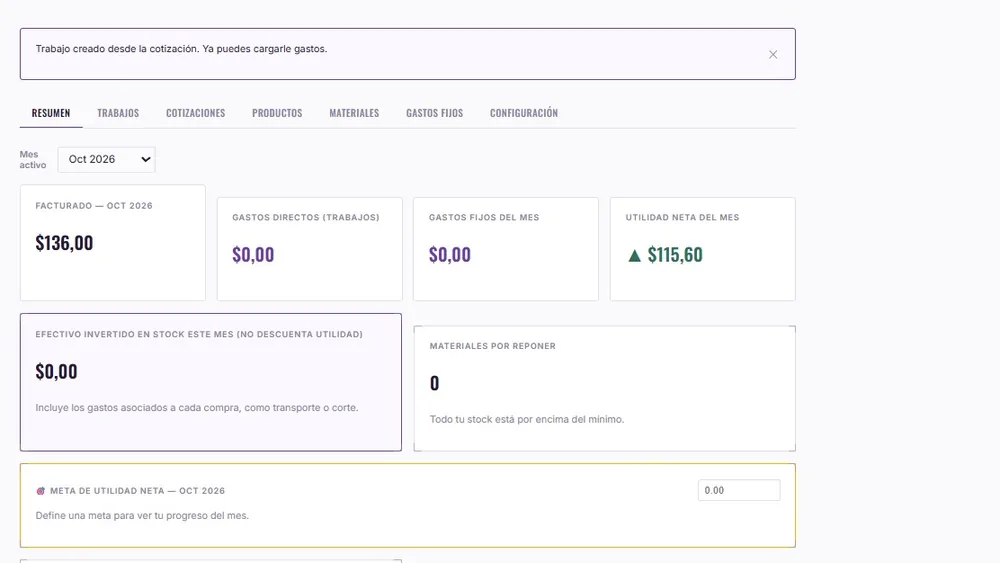Switch to the Trabajos tab
The image size is (1000, 563).
coord(118,113)
